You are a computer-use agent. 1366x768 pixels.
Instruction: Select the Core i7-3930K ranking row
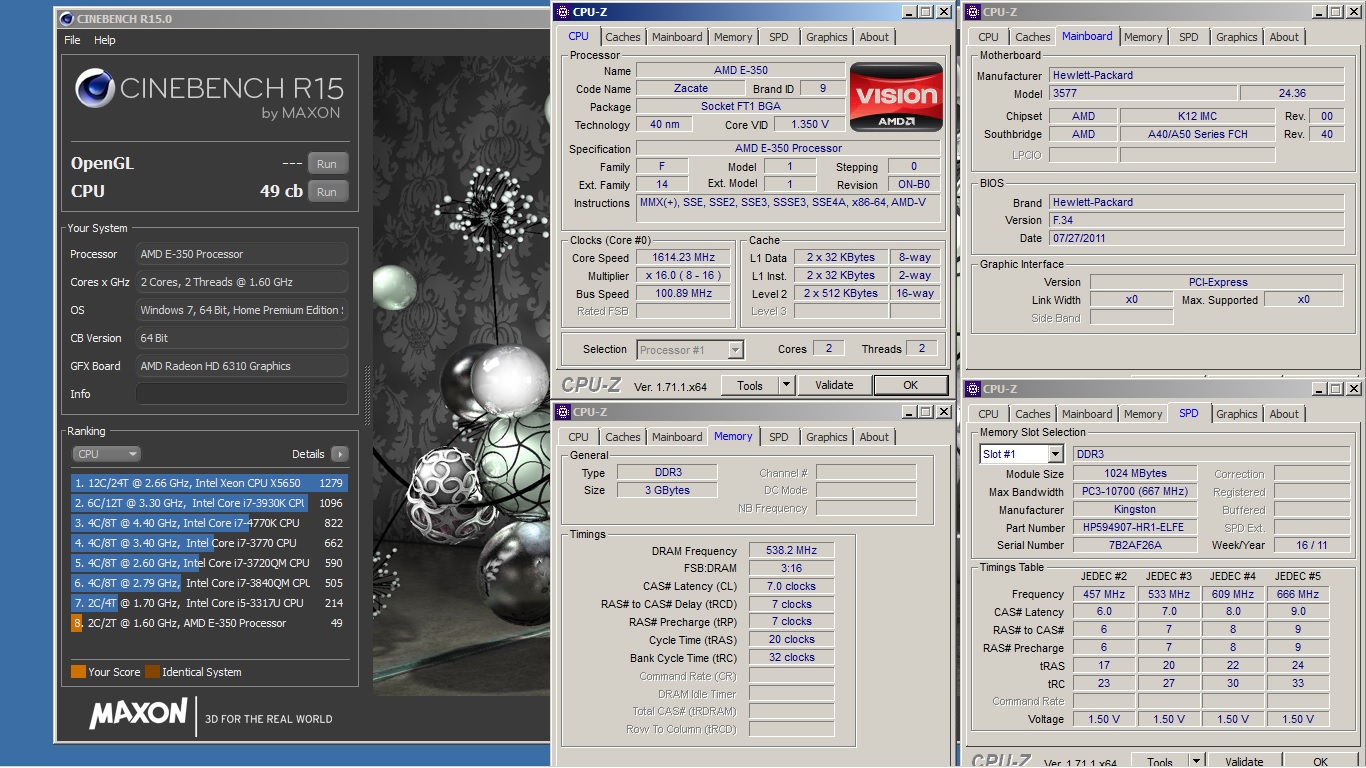pos(209,503)
